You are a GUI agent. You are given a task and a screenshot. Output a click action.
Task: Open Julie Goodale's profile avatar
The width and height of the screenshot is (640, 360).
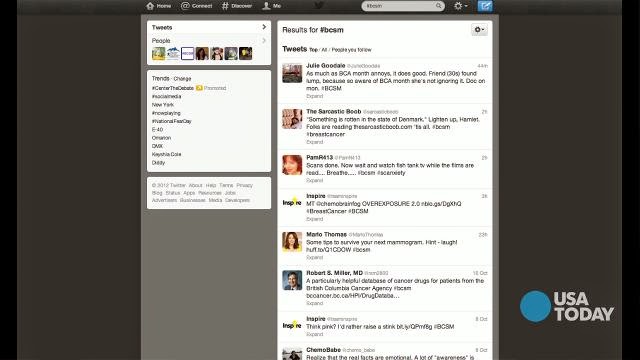(x=292, y=73)
